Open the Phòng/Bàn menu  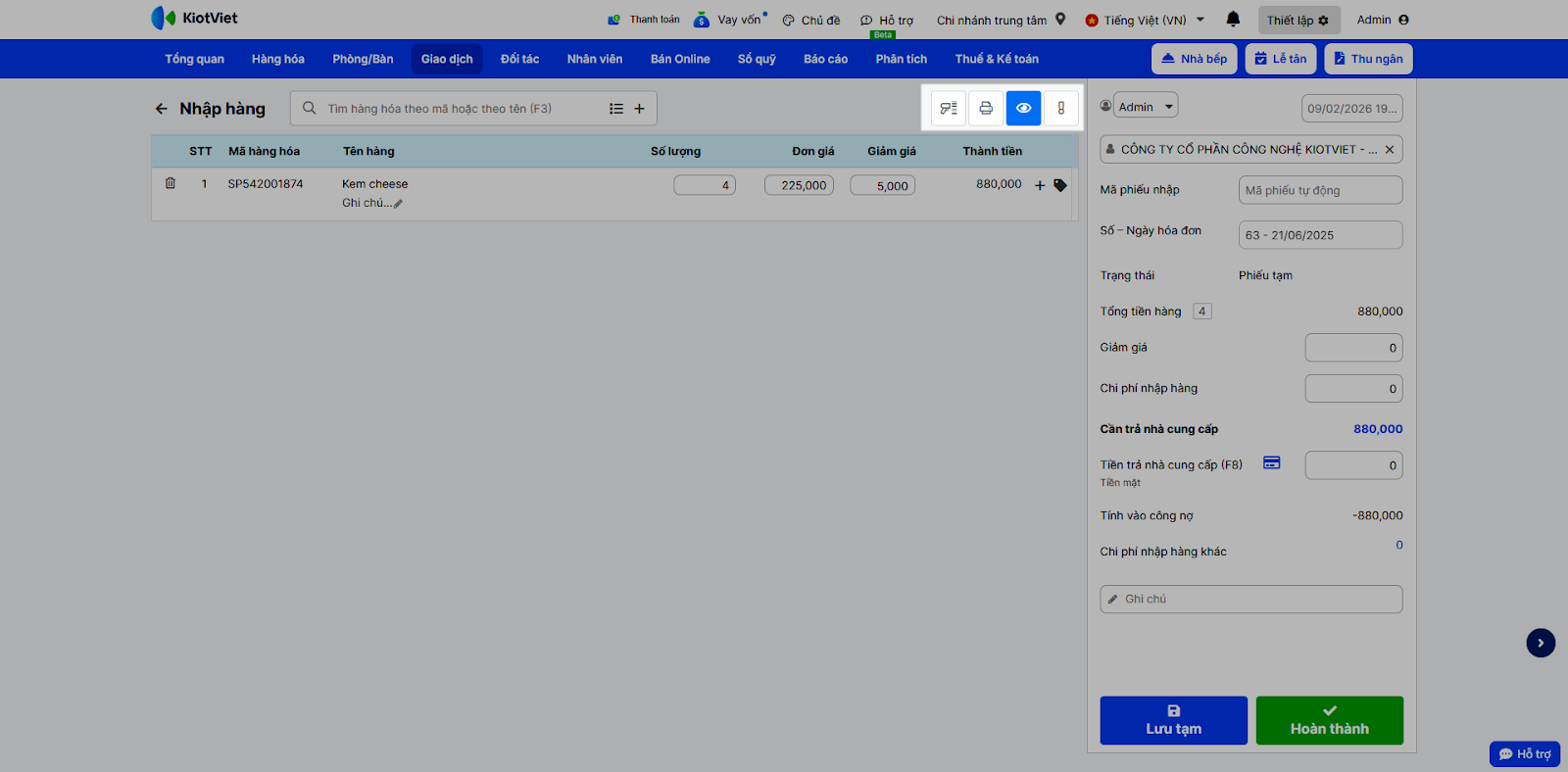click(x=363, y=59)
